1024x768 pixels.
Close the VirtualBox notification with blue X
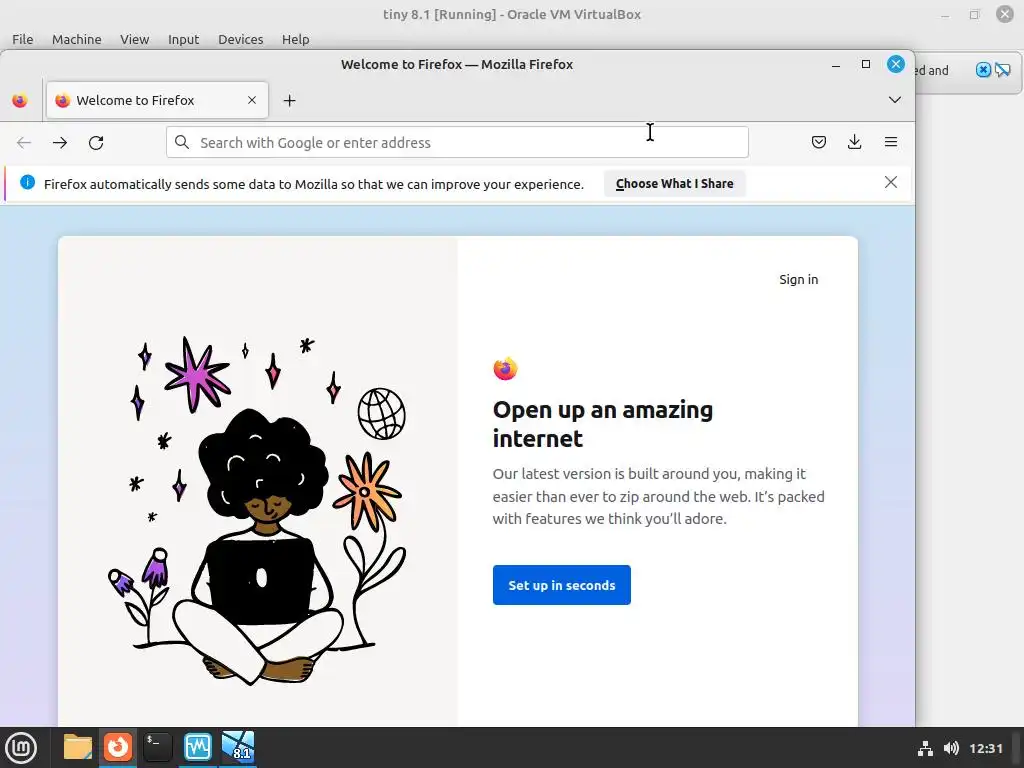point(983,70)
